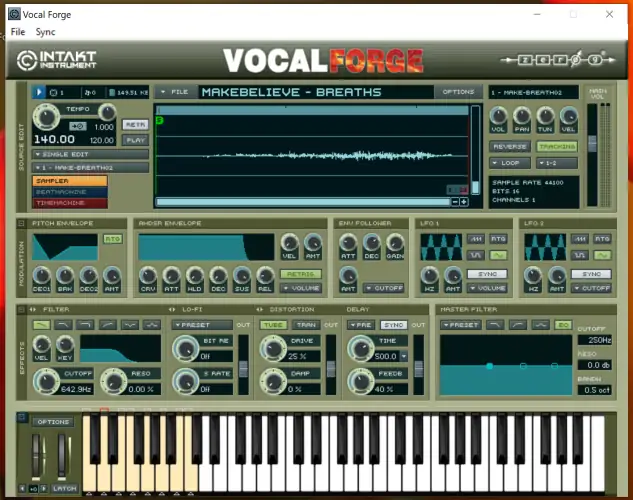Toggle the Delay SYNC button
The width and height of the screenshot is (633, 500).
click(x=394, y=325)
